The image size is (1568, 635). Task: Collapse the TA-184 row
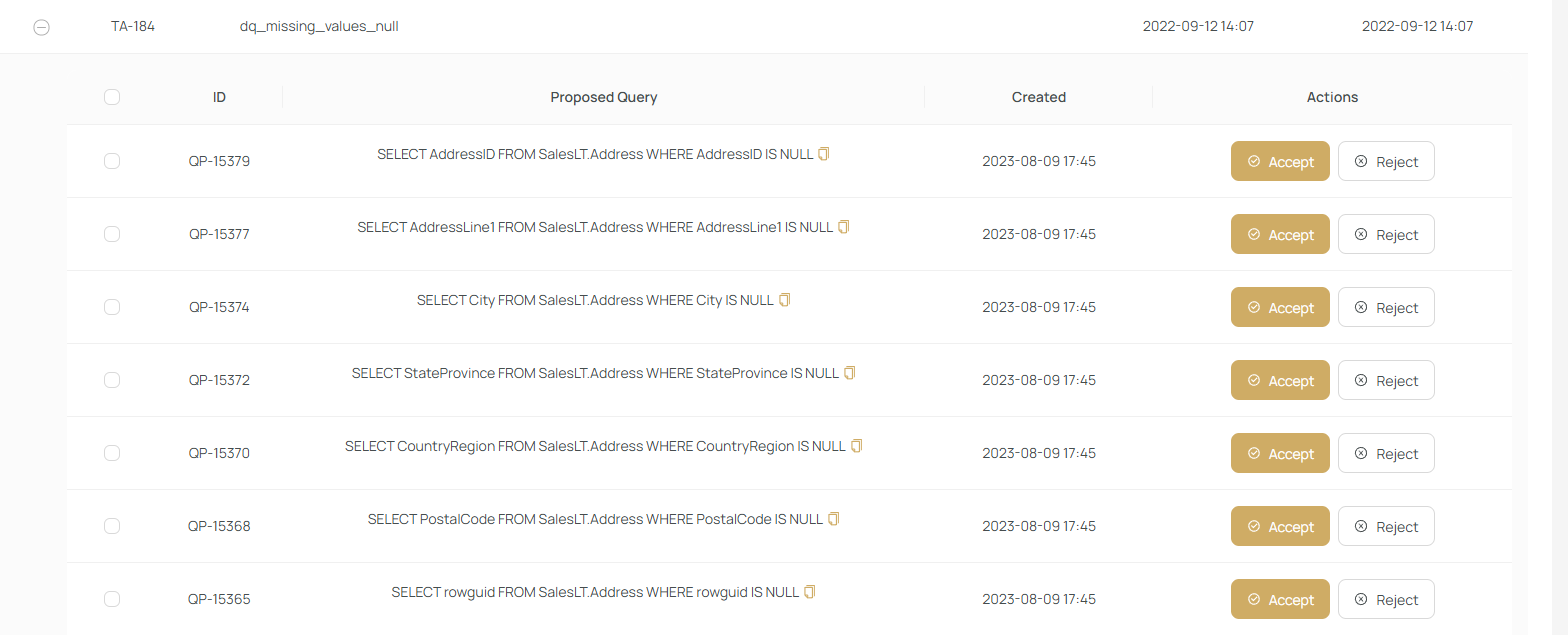click(42, 28)
